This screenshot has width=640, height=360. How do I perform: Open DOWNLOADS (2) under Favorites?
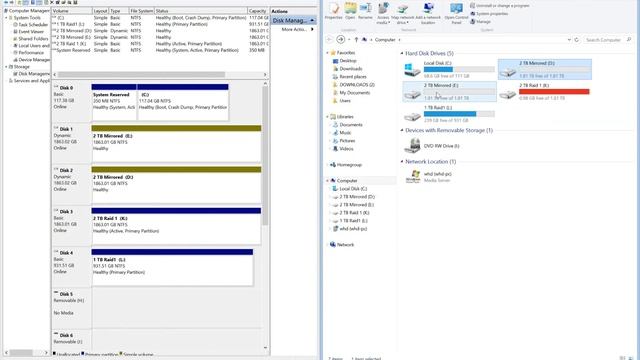[x=357, y=85]
